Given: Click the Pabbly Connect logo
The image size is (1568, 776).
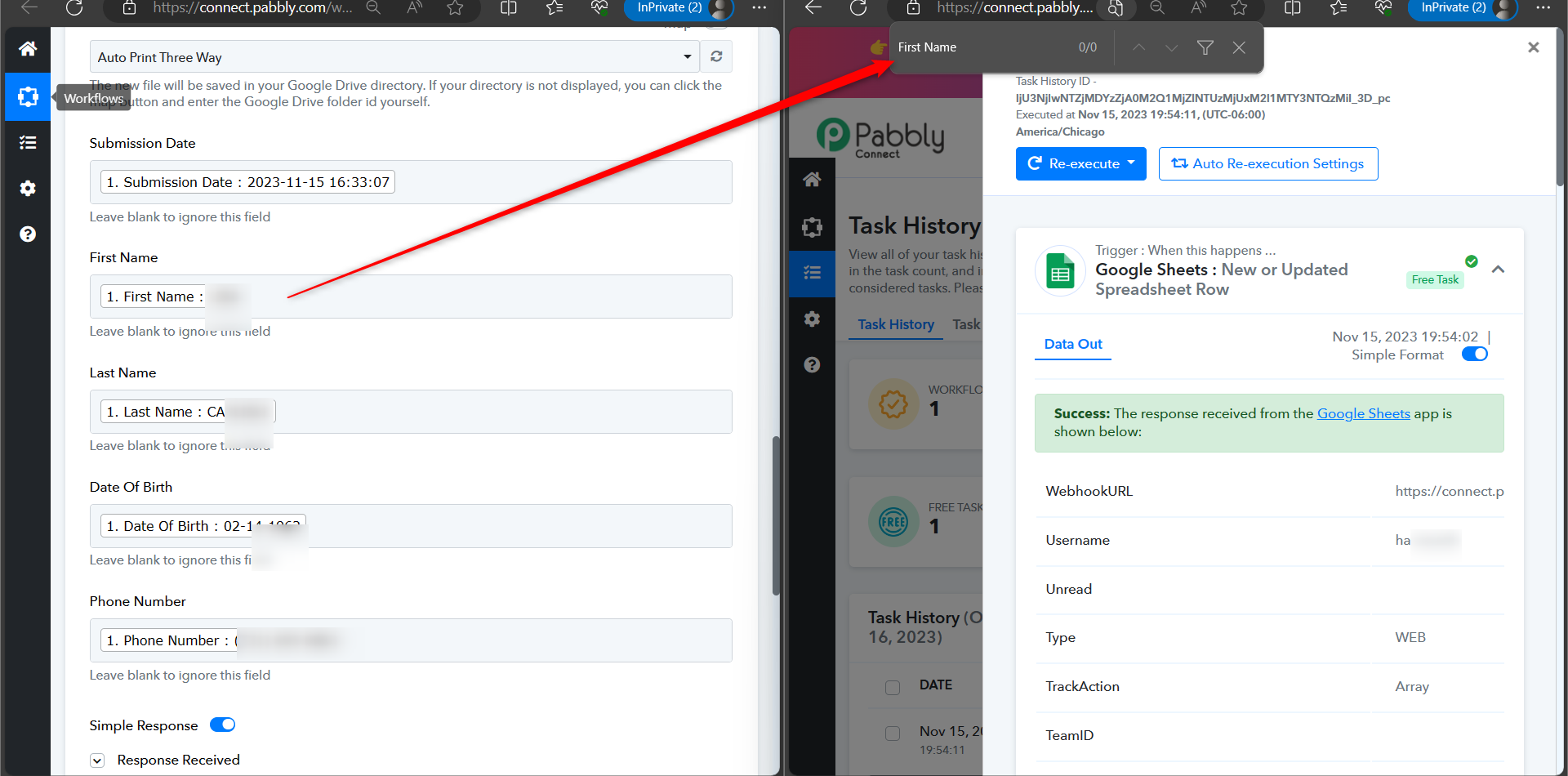Looking at the screenshot, I should click(x=880, y=138).
